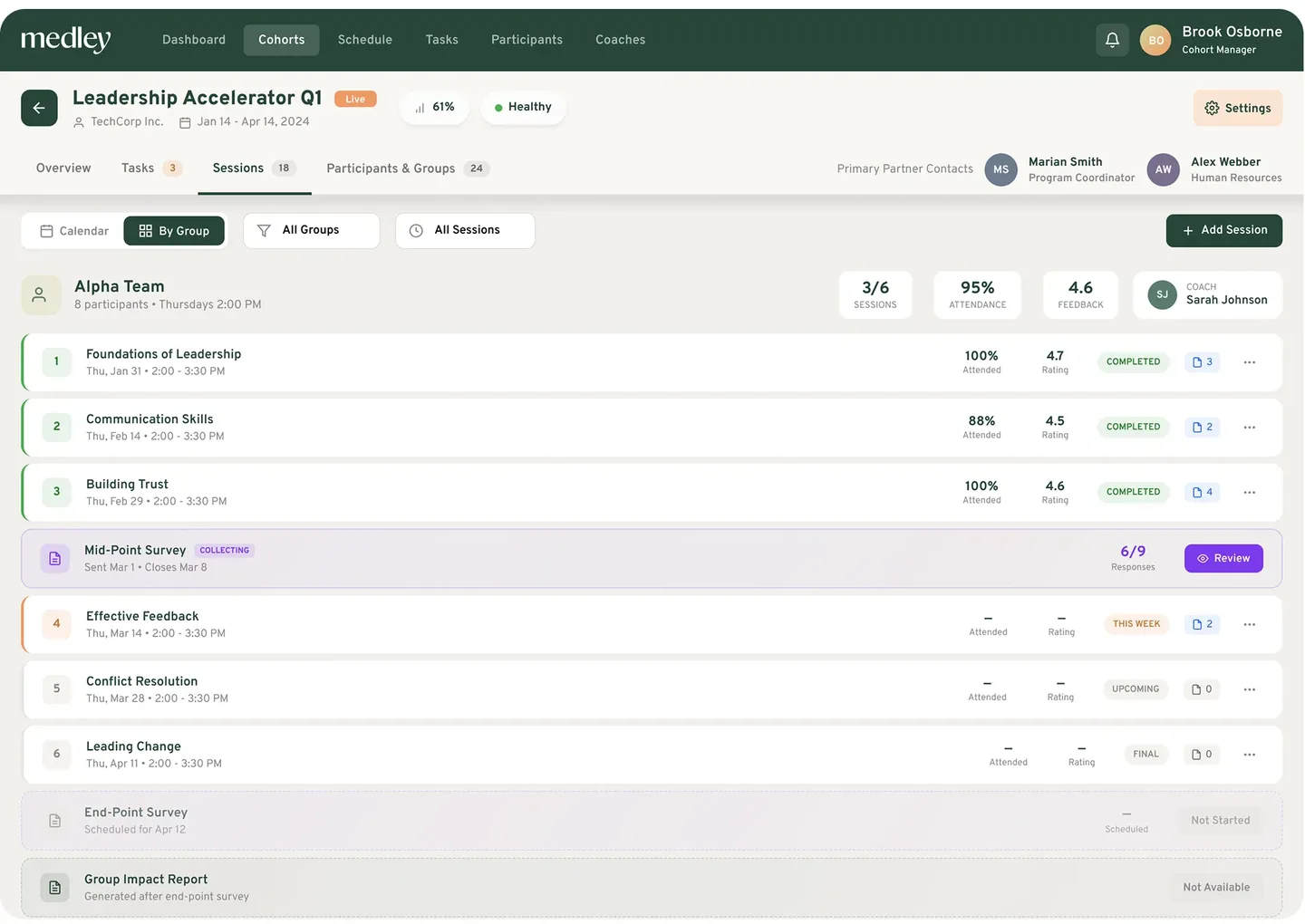This screenshot has width=1305, height=924.
Task: Open the 2 documents of Effective Feedback
Action: 1203,624
